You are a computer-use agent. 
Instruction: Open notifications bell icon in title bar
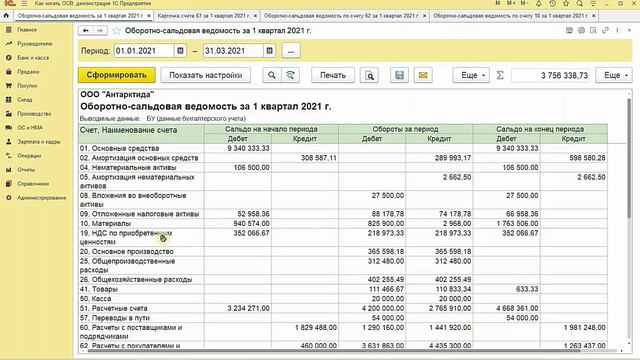pos(539,3)
